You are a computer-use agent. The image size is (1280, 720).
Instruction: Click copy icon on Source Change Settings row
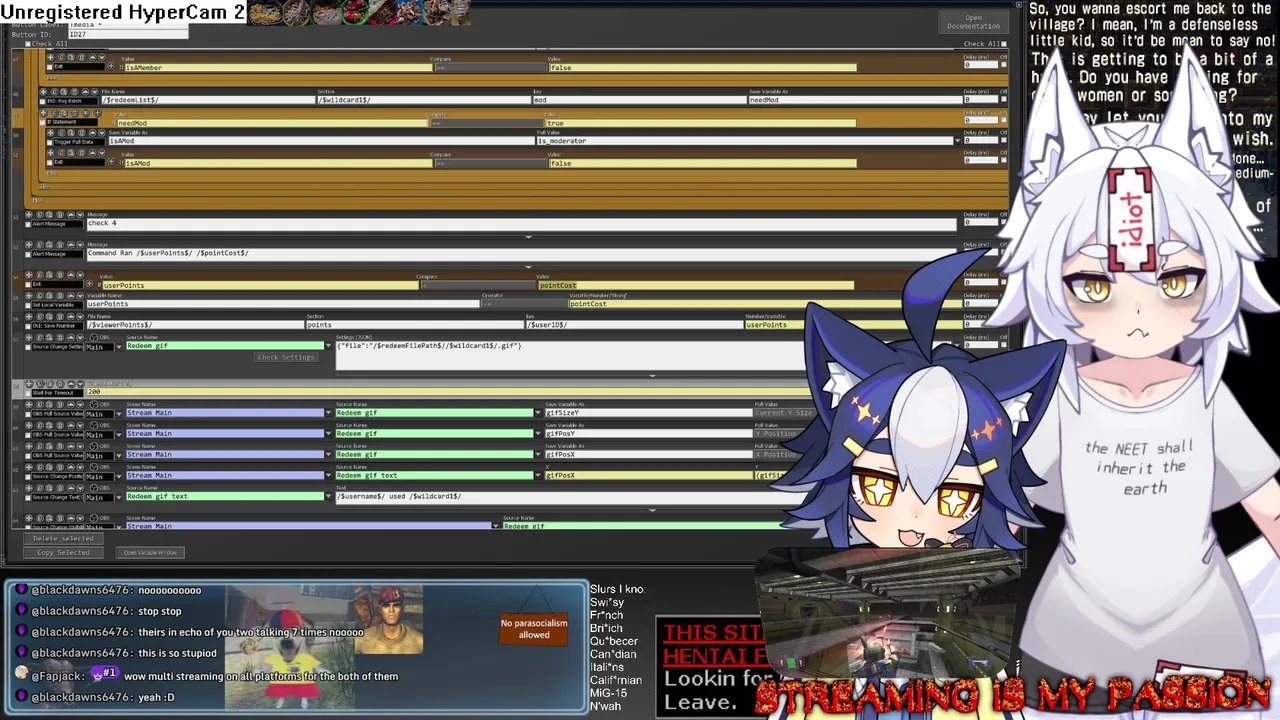[40, 337]
